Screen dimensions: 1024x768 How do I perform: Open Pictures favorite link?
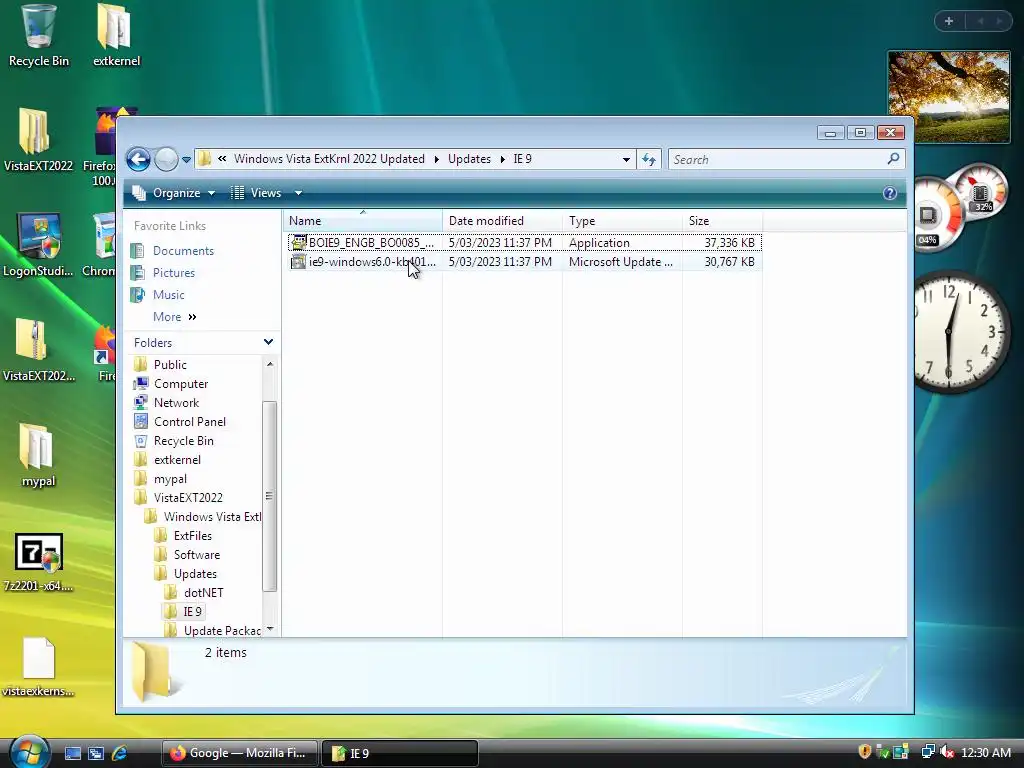pyautogui.click(x=174, y=273)
